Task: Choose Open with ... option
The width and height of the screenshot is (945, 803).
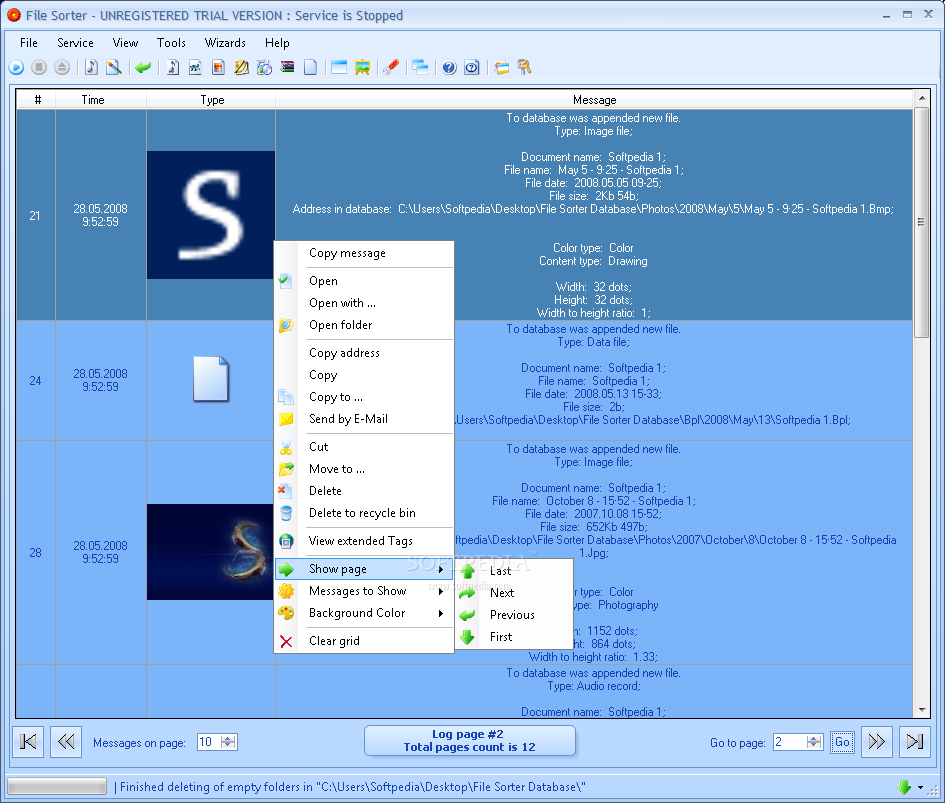Action: [x=364, y=303]
